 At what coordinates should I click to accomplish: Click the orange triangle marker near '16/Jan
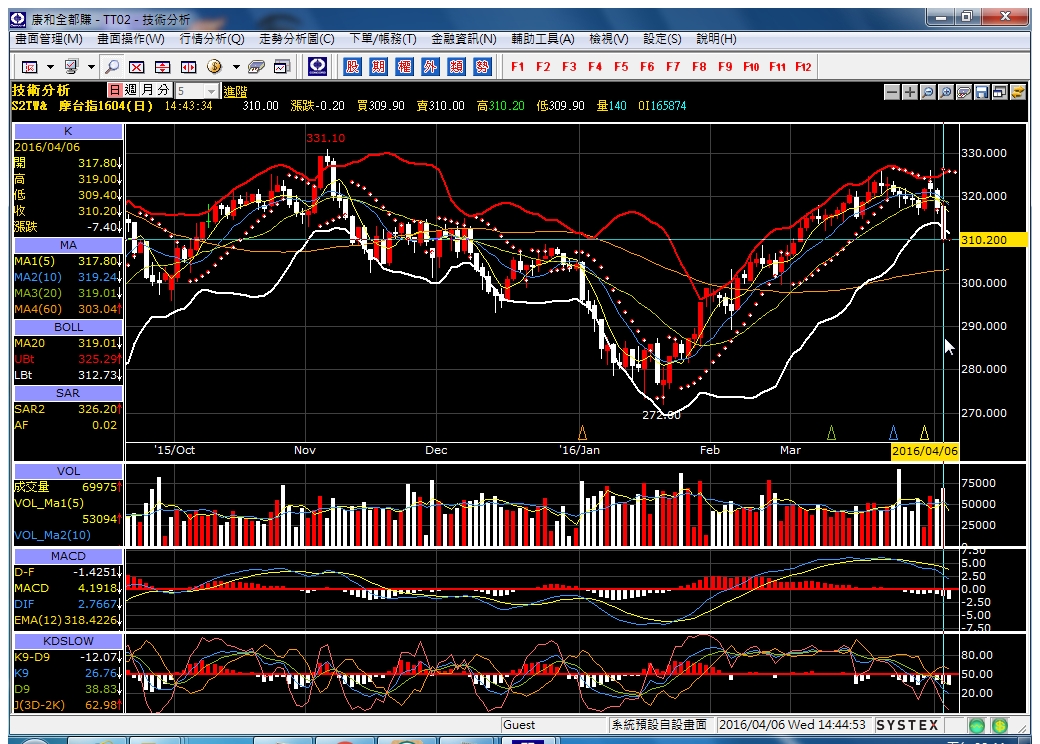(x=582, y=433)
